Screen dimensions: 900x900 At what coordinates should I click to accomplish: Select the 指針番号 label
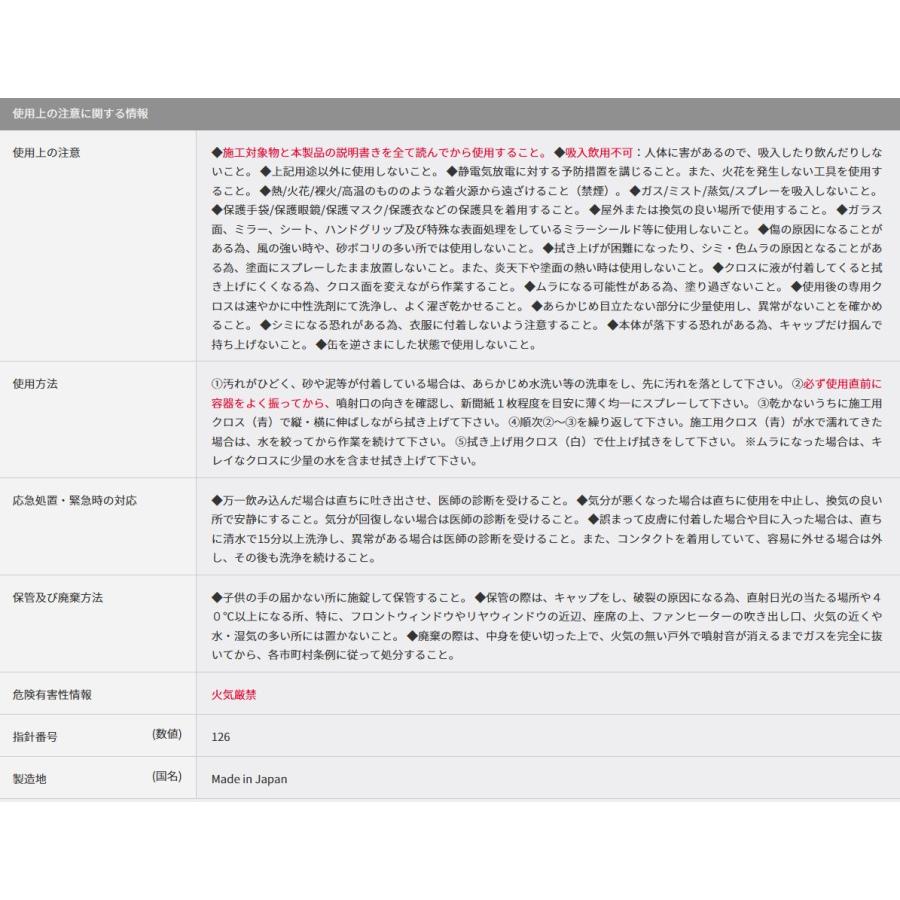tap(35, 736)
